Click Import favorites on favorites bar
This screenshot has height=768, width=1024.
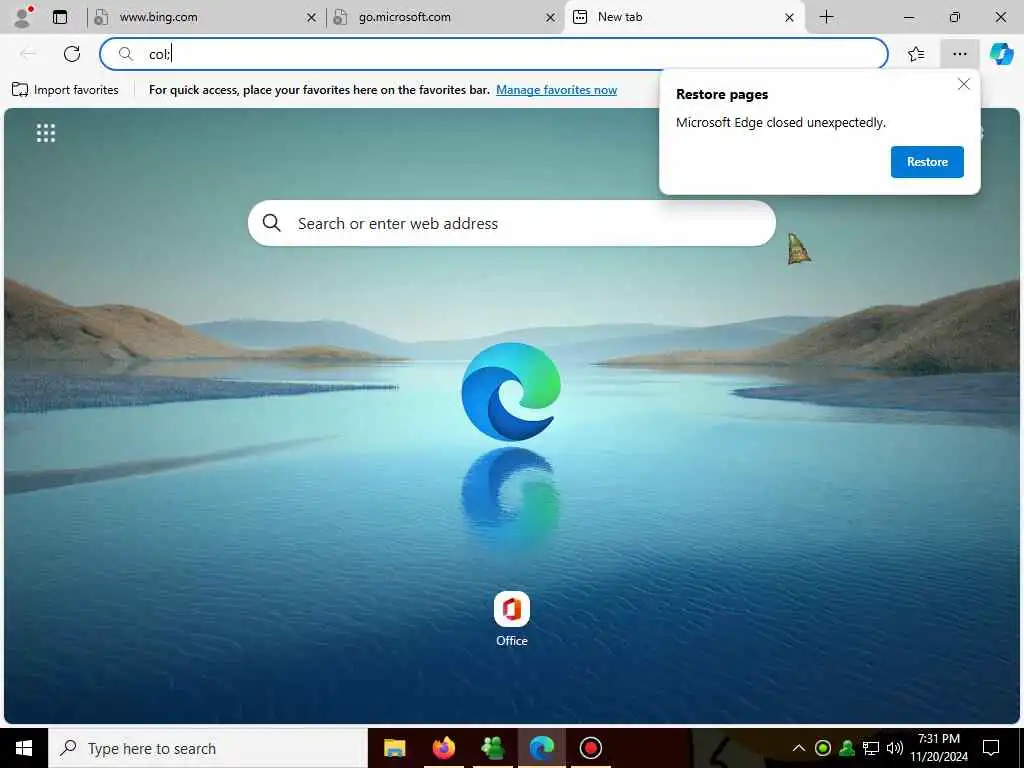click(x=65, y=89)
